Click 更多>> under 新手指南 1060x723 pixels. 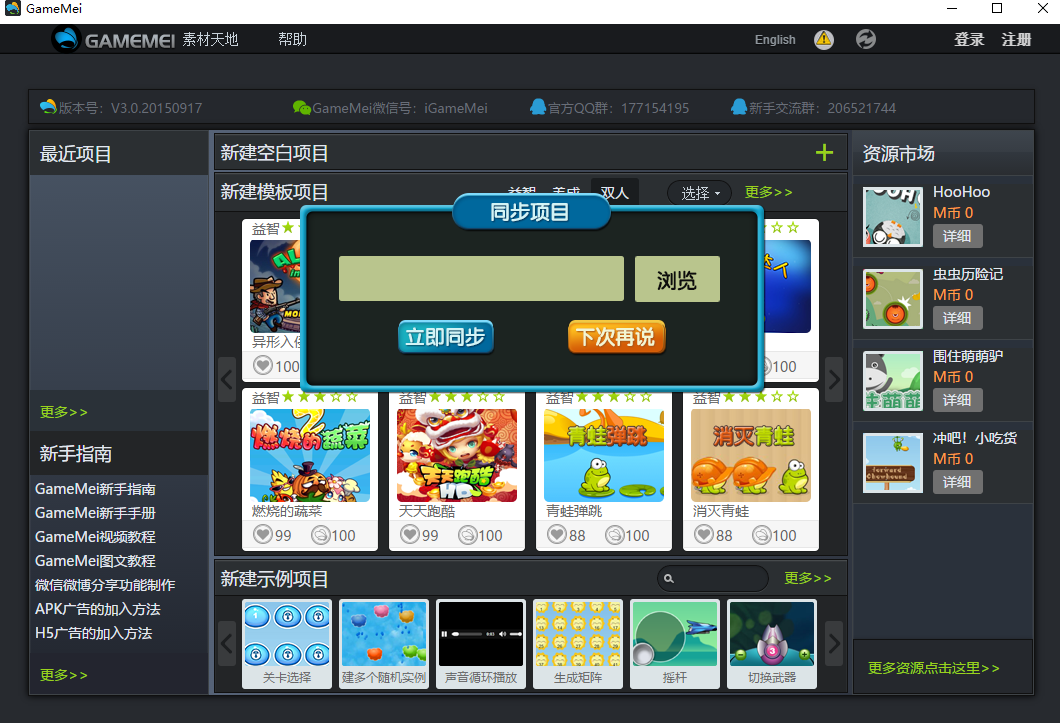64,675
